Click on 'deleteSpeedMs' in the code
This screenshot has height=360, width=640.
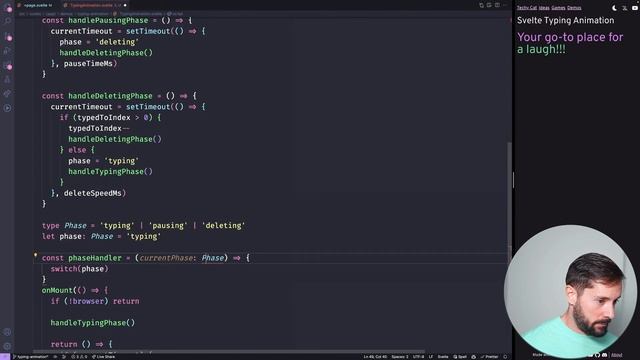93,193
